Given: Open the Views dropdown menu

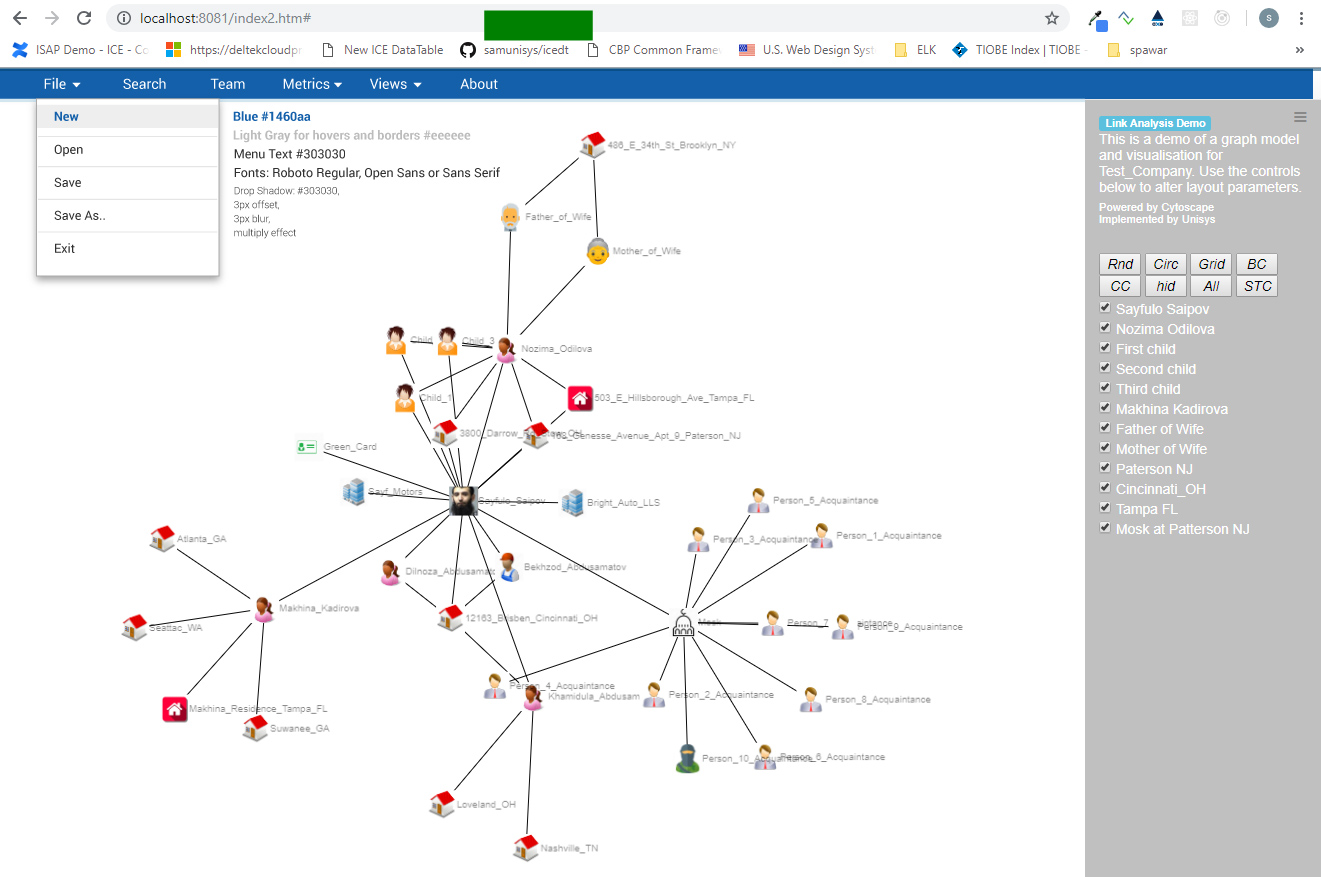Looking at the screenshot, I should coord(395,84).
